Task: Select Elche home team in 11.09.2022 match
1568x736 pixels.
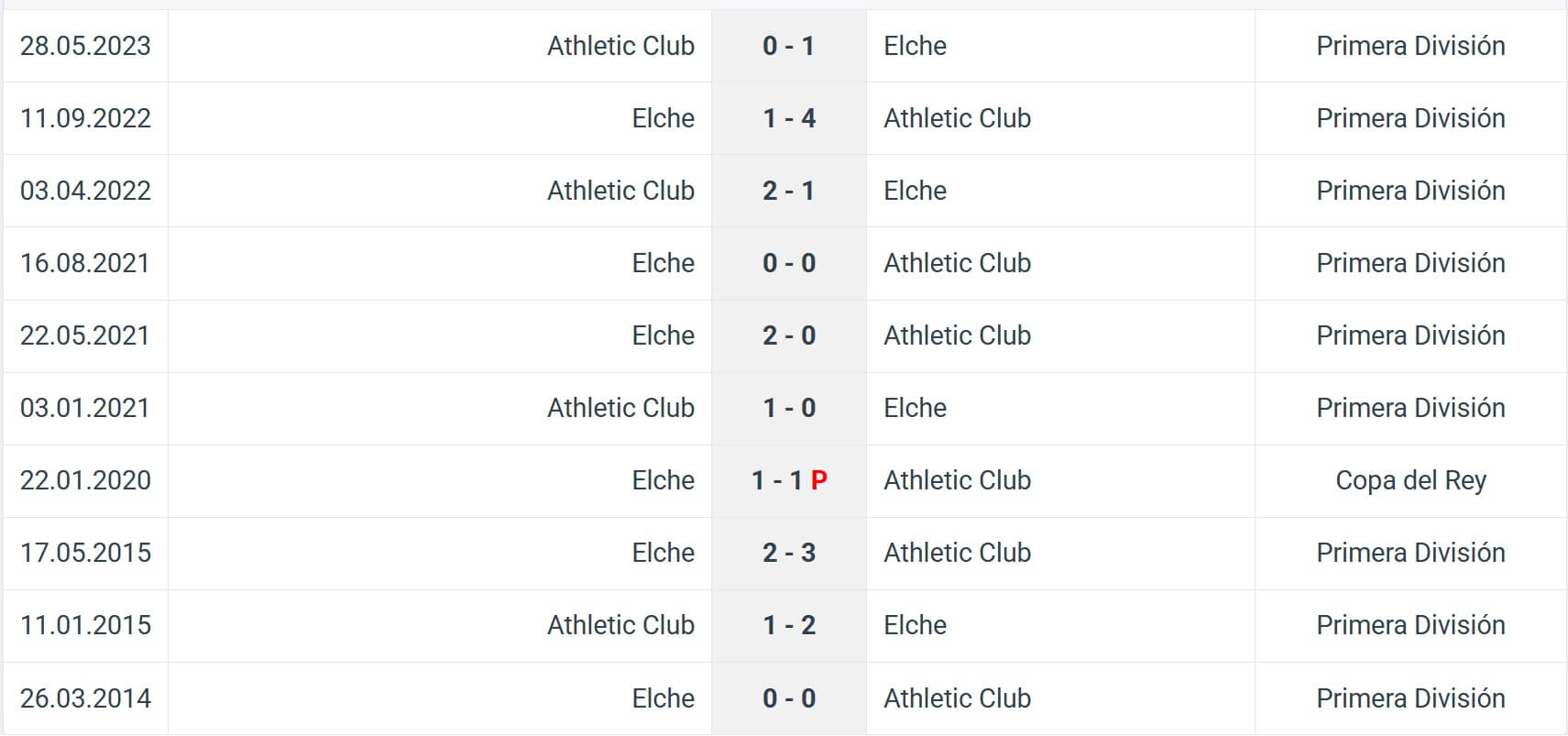Action: coord(663,118)
